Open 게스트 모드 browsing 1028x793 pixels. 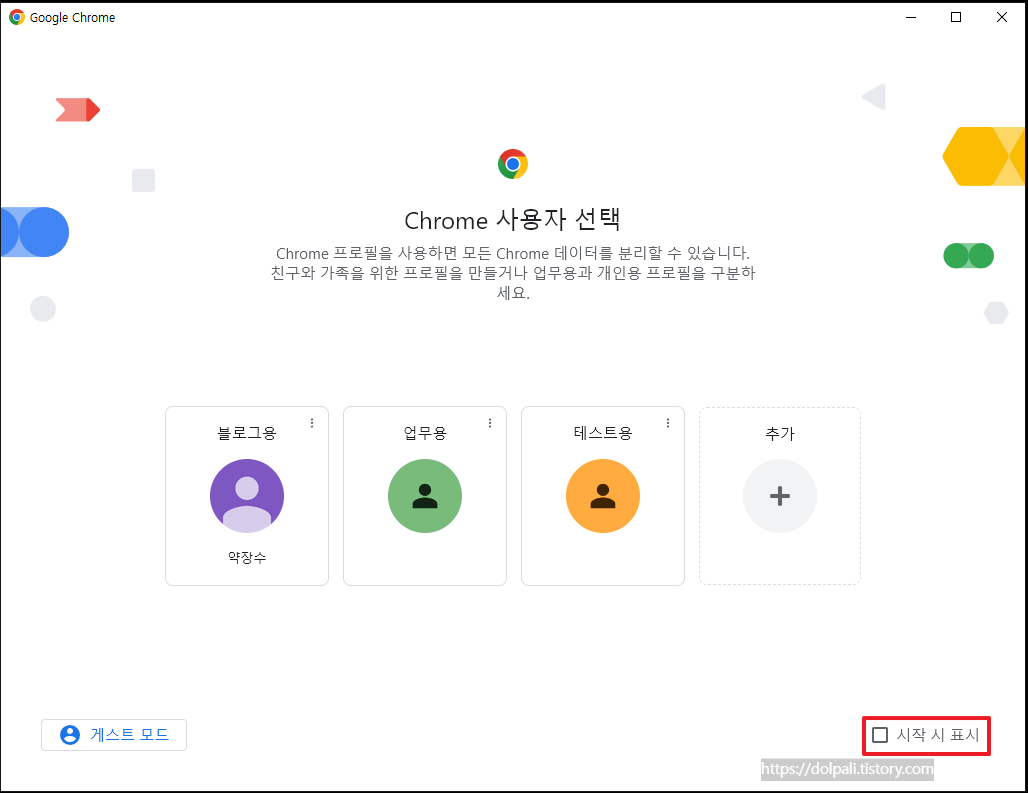pyautogui.click(x=113, y=734)
